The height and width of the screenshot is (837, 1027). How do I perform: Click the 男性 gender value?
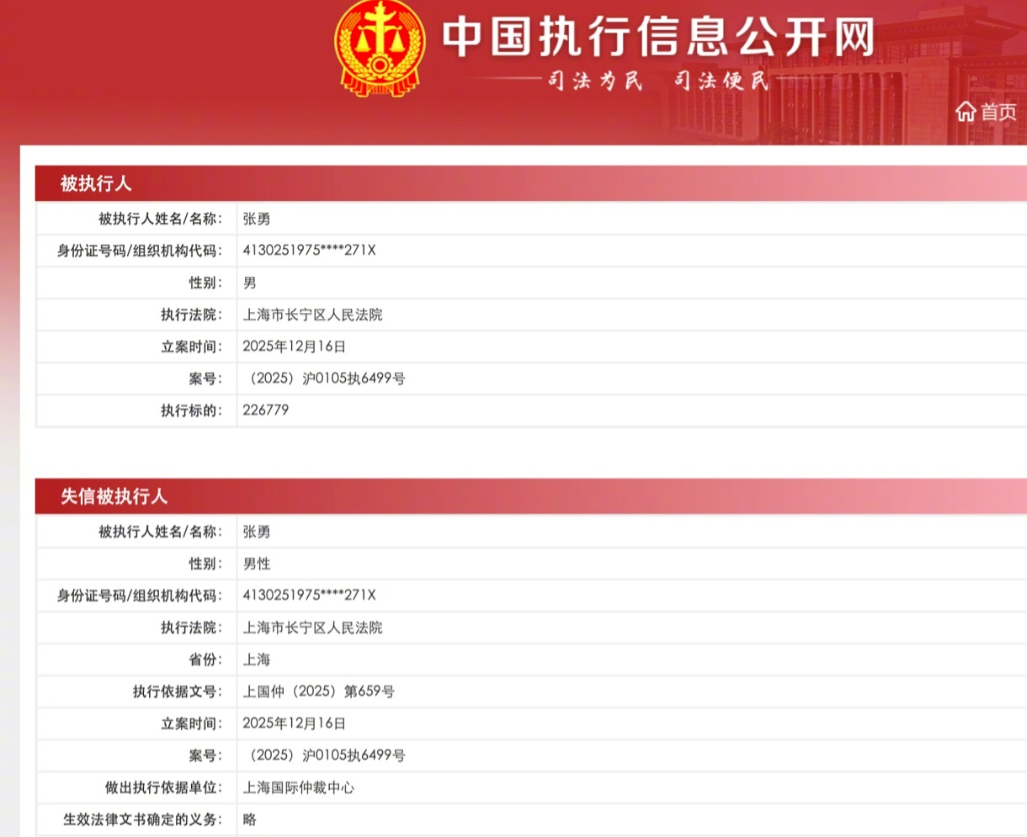click(257, 564)
